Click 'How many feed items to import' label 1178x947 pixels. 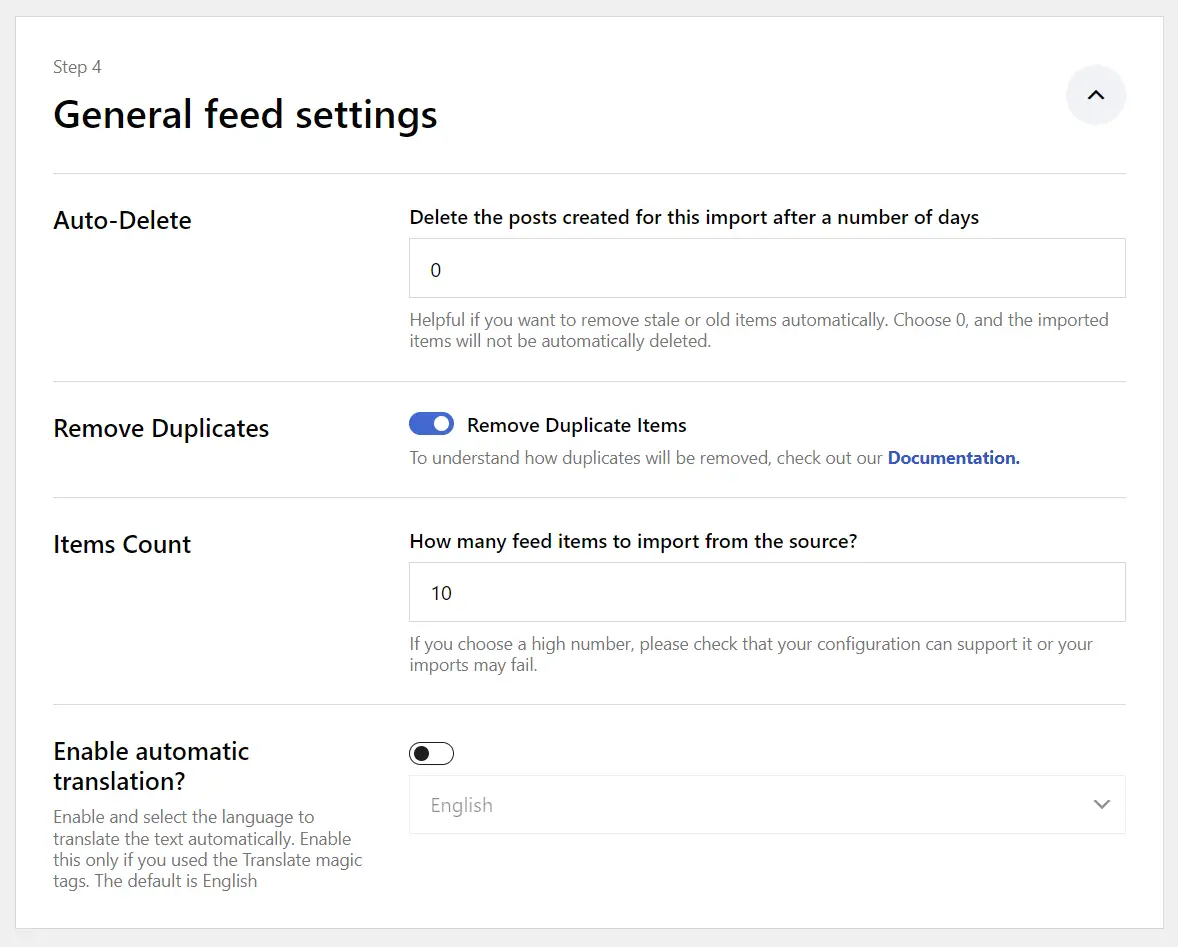tap(633, 541)
